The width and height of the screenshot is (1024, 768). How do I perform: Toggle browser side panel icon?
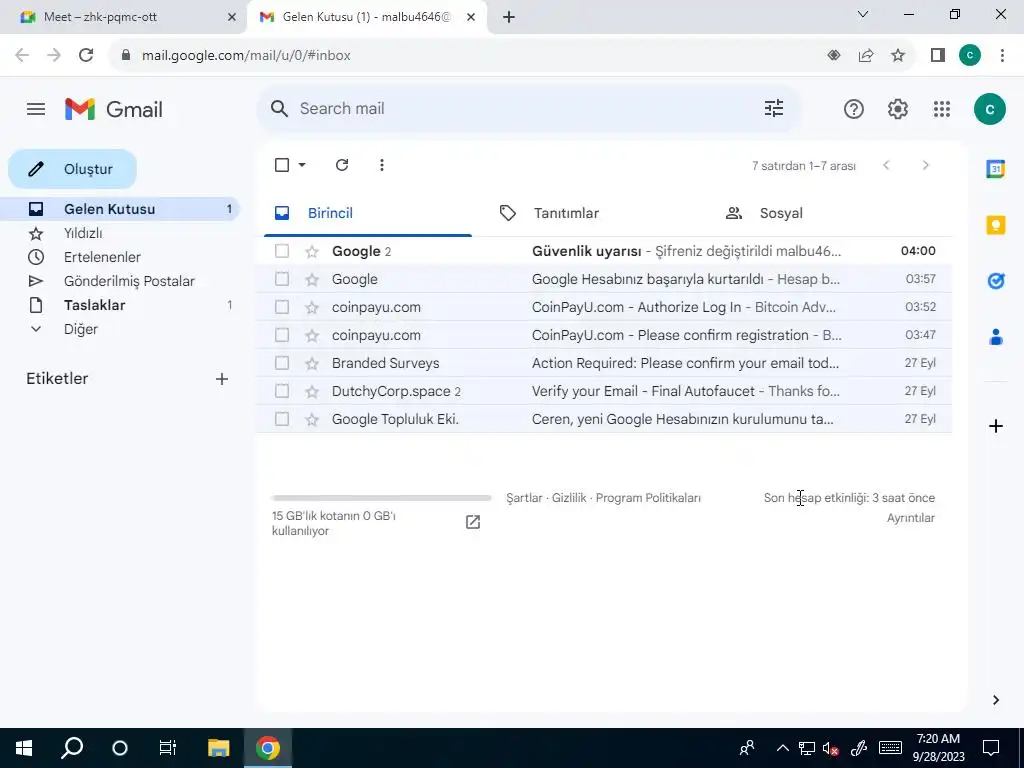938,56
